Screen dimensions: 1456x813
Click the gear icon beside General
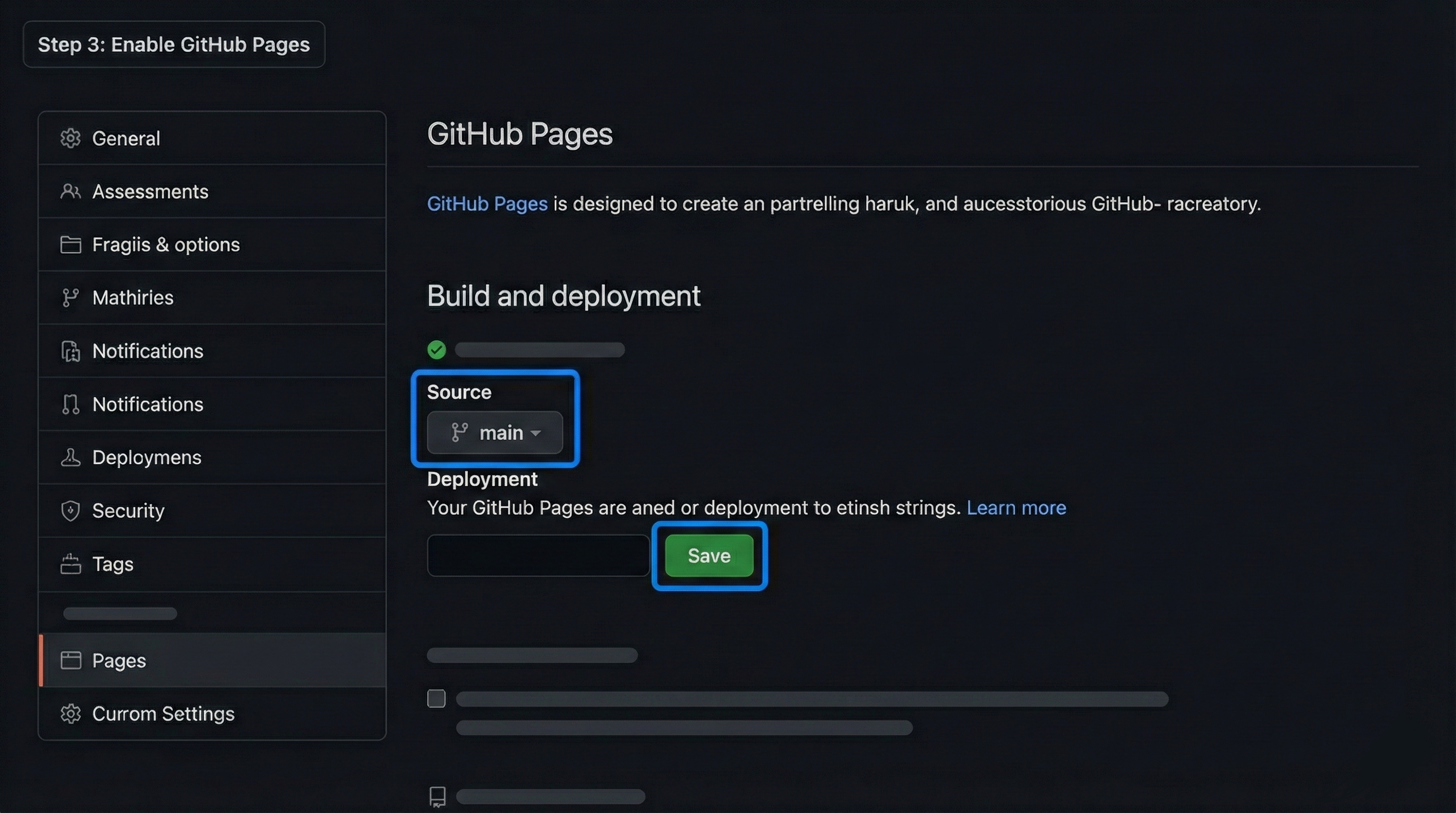pyautogui.click(x=70, y=138)
